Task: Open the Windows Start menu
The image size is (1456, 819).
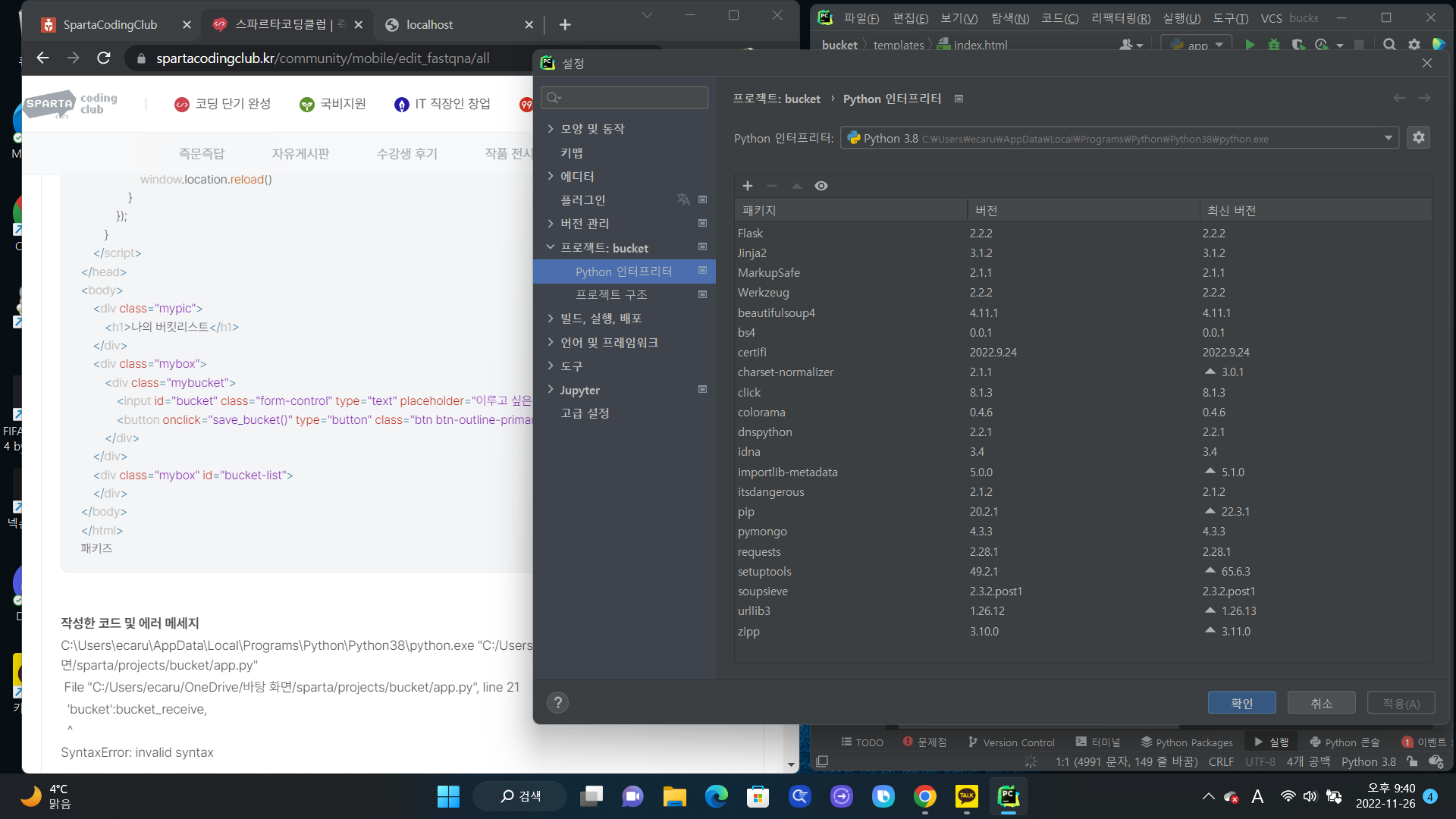Action: pyautogui.click(x=448, y=796)
